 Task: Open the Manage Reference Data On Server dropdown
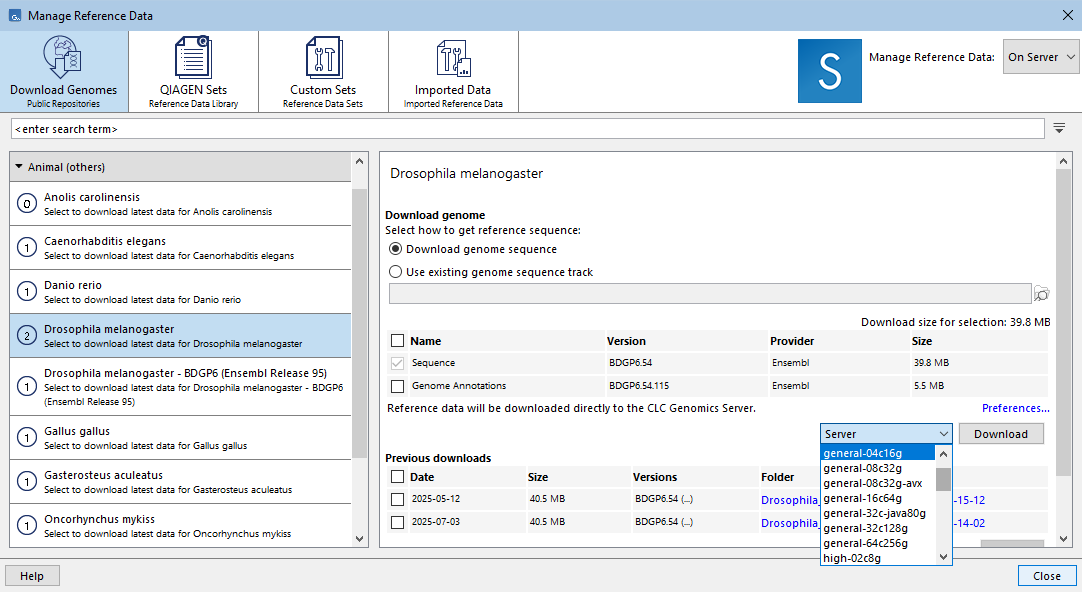coord(1040,57)
